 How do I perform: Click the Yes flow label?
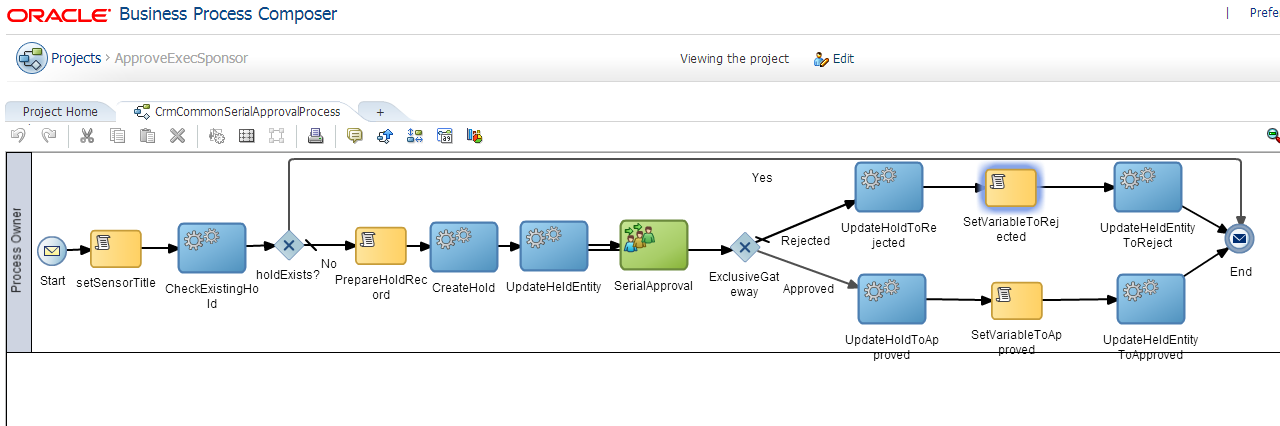pyautogui.click(x=762, y=178)
